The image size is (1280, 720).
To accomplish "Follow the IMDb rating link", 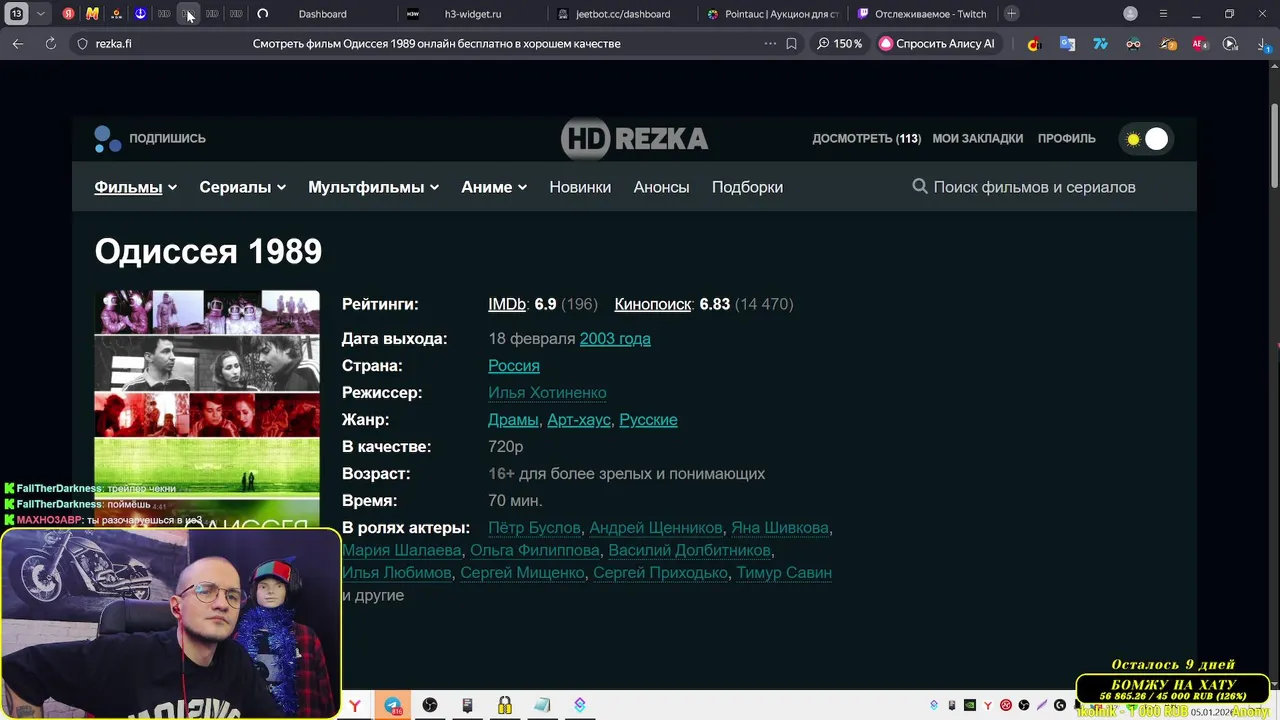I will pyautogui.click(x=507, y=304).
